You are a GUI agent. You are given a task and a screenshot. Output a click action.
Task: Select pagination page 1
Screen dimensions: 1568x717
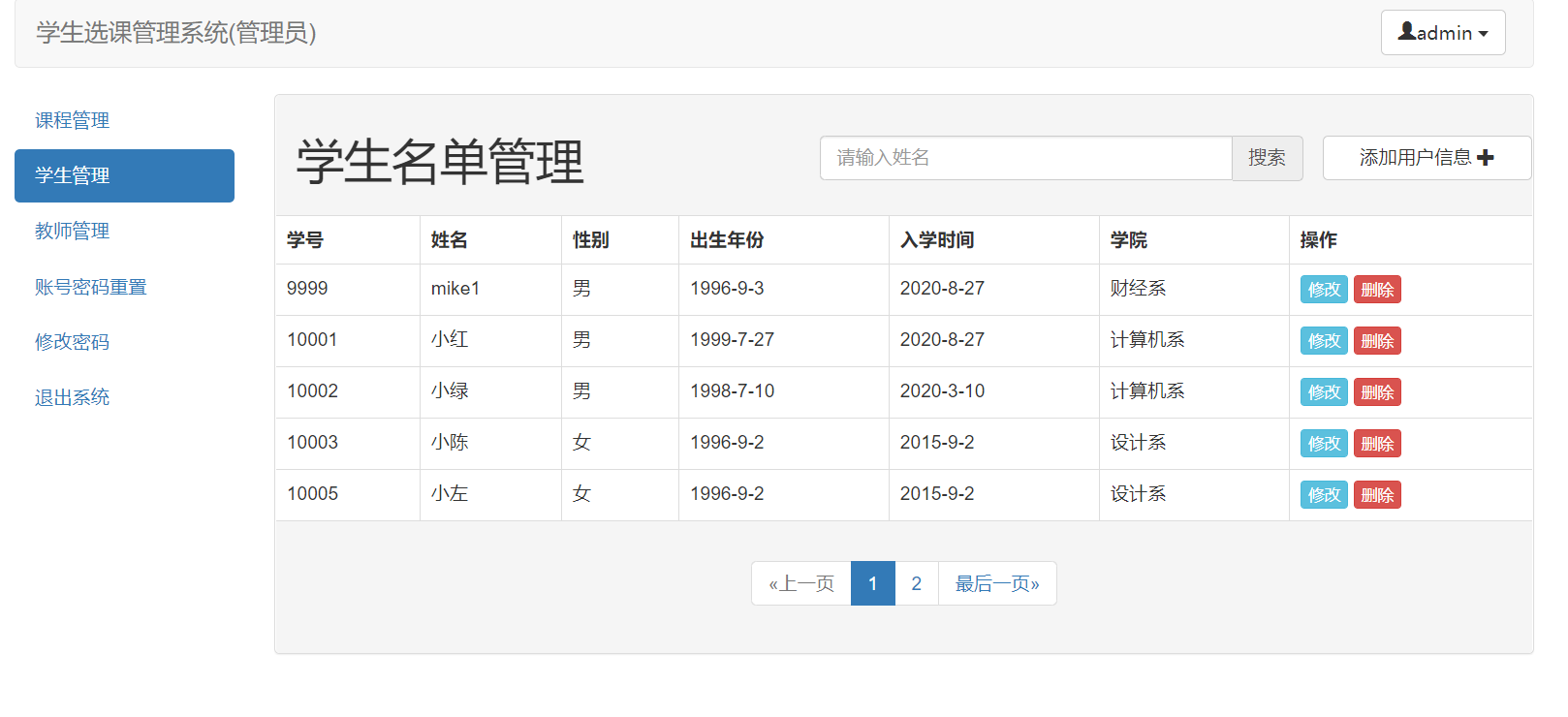point(873,583)
